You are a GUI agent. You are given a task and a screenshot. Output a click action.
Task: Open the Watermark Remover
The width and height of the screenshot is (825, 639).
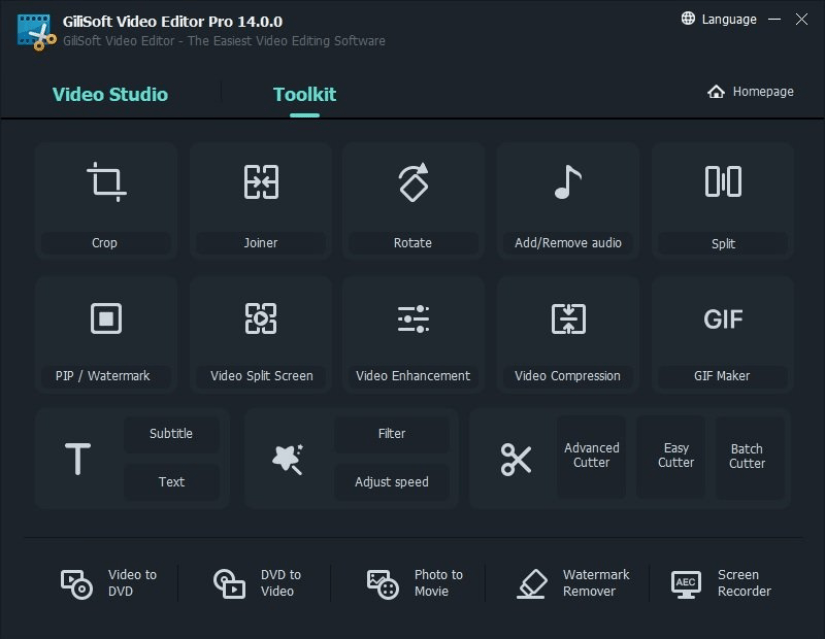pyautogui.click(x=575, y=583)
